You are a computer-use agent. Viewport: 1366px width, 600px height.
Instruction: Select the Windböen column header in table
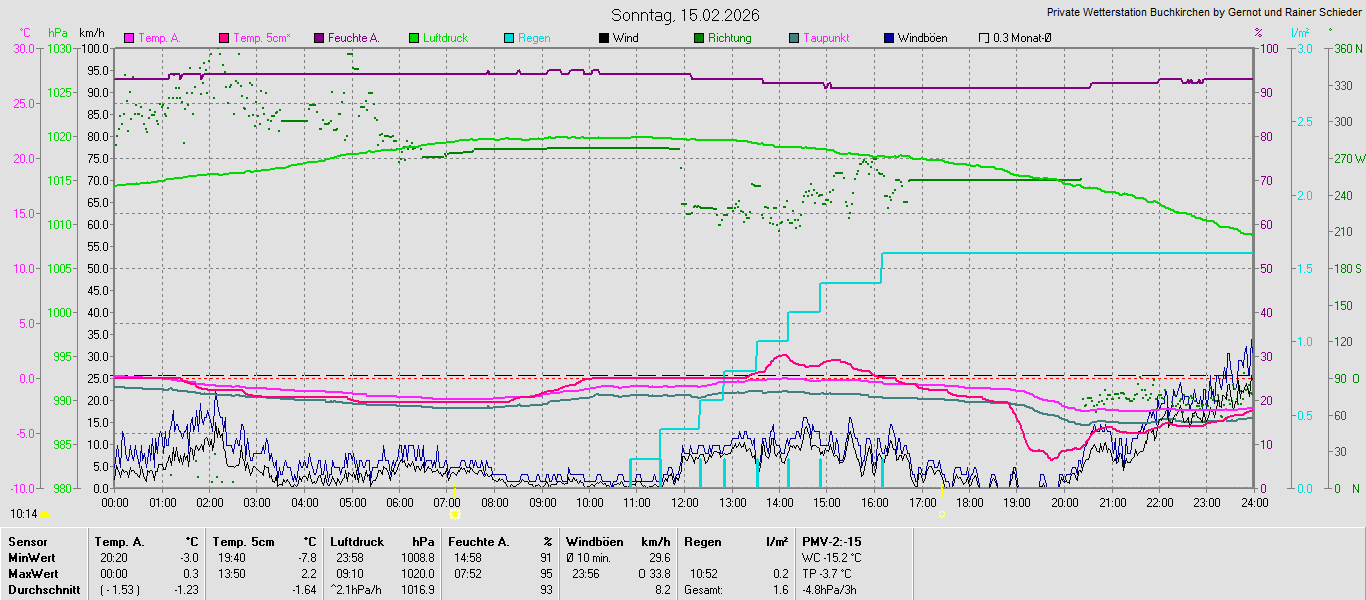[594, 541]
